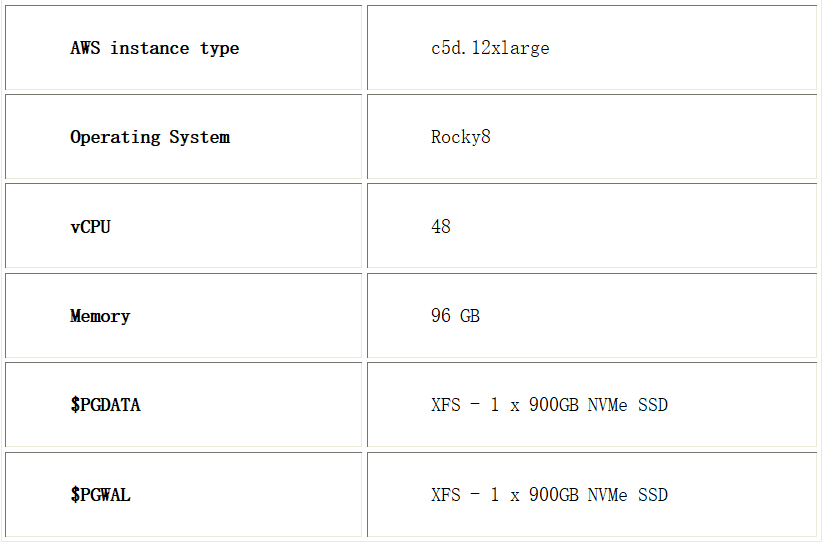Click the $PGDATA label cell

pyautogui.click(x=184, y=405)
